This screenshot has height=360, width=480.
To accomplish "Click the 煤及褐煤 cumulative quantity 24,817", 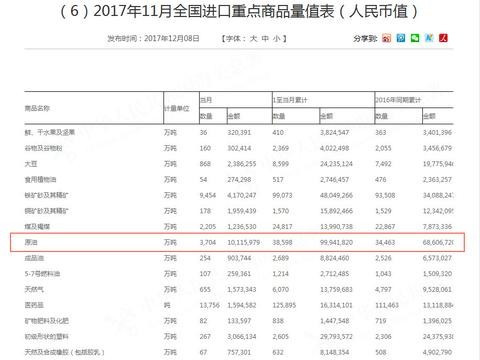I will coord(282,227).
